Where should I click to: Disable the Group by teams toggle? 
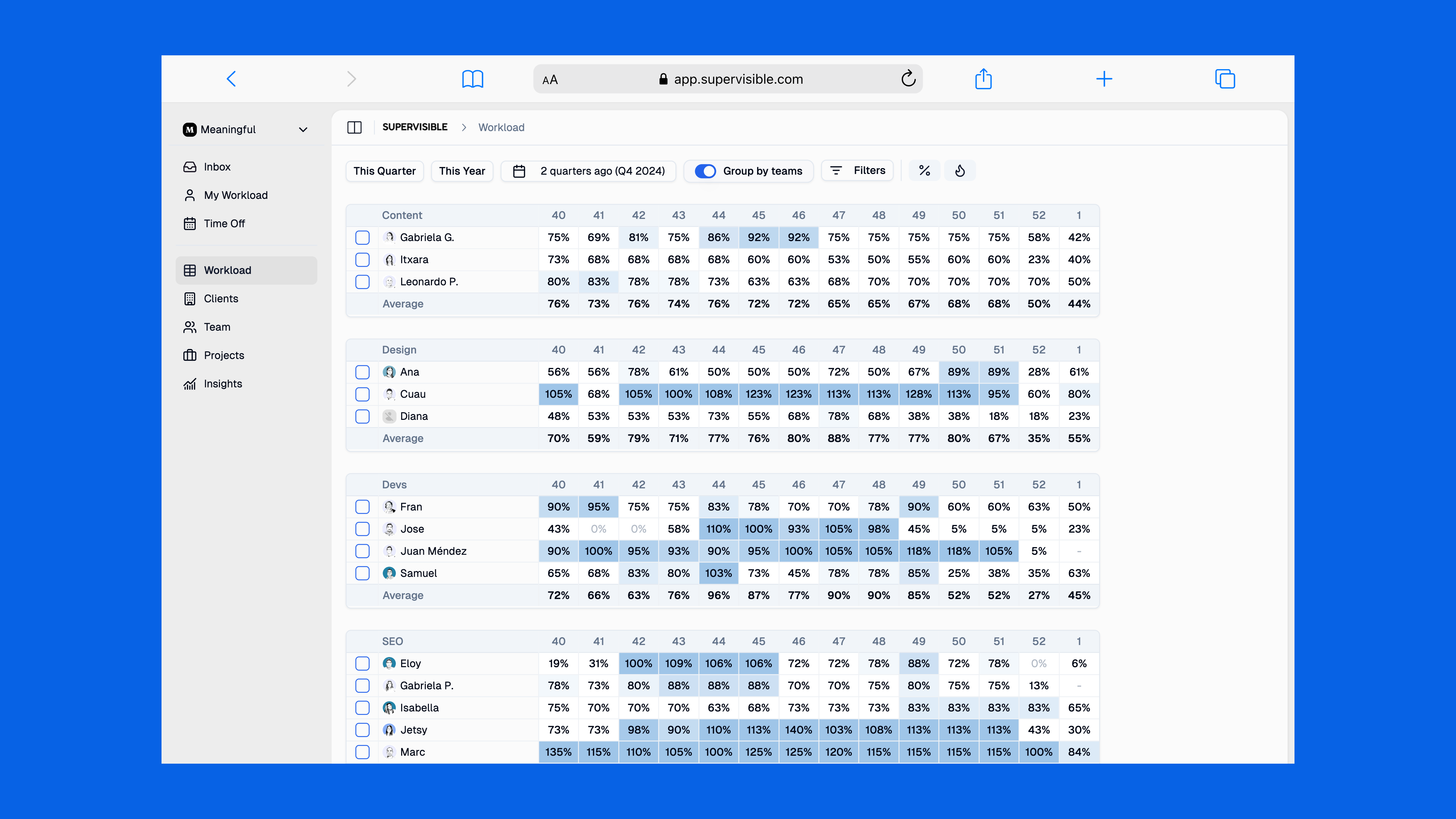point(705,171)
